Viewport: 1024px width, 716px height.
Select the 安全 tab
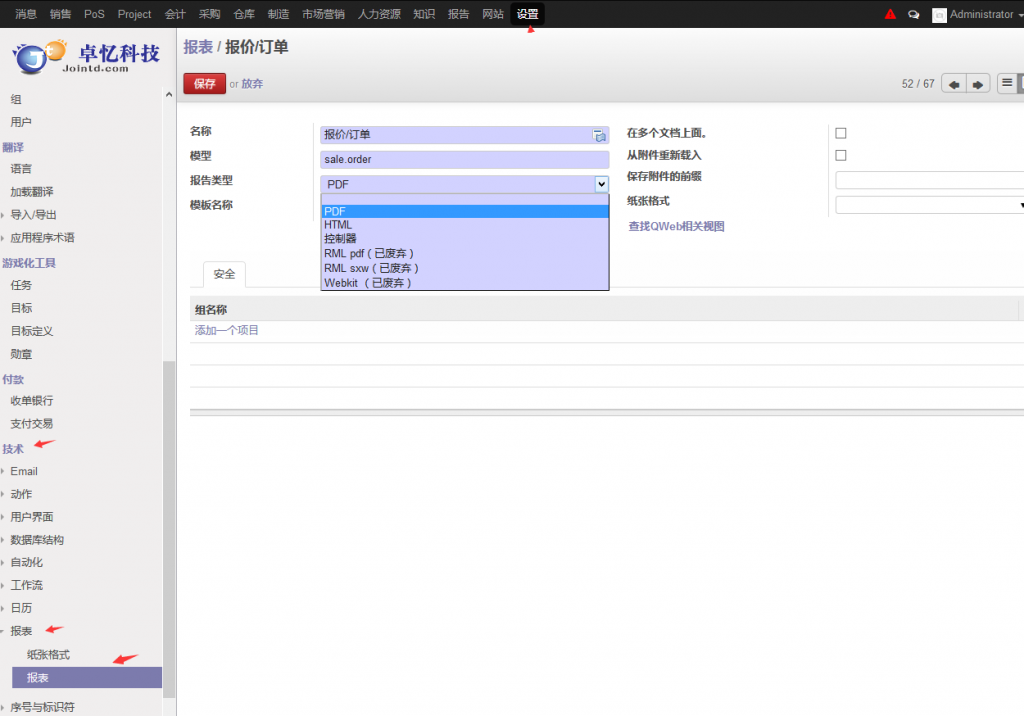pos(224,274)
